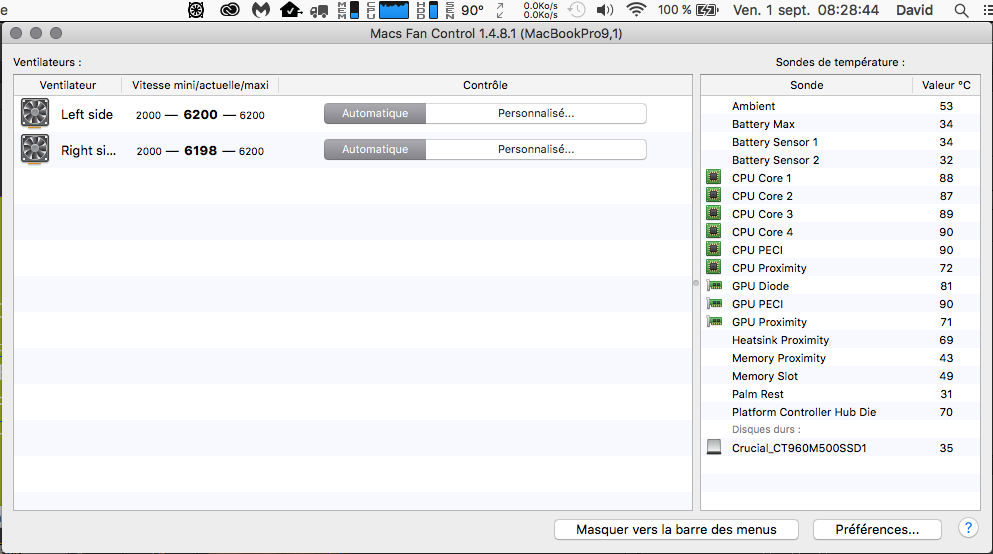The width and height of the screenshot is (993, 554).
Task: Click the 6198 current speed value
Action: (200, 151)
